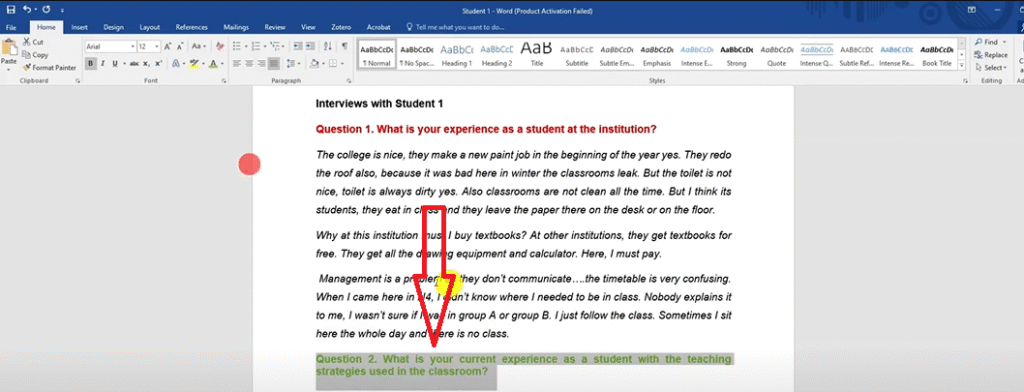
Task: Click the Save icon in quick access toolbar
Action: [10, 10]
